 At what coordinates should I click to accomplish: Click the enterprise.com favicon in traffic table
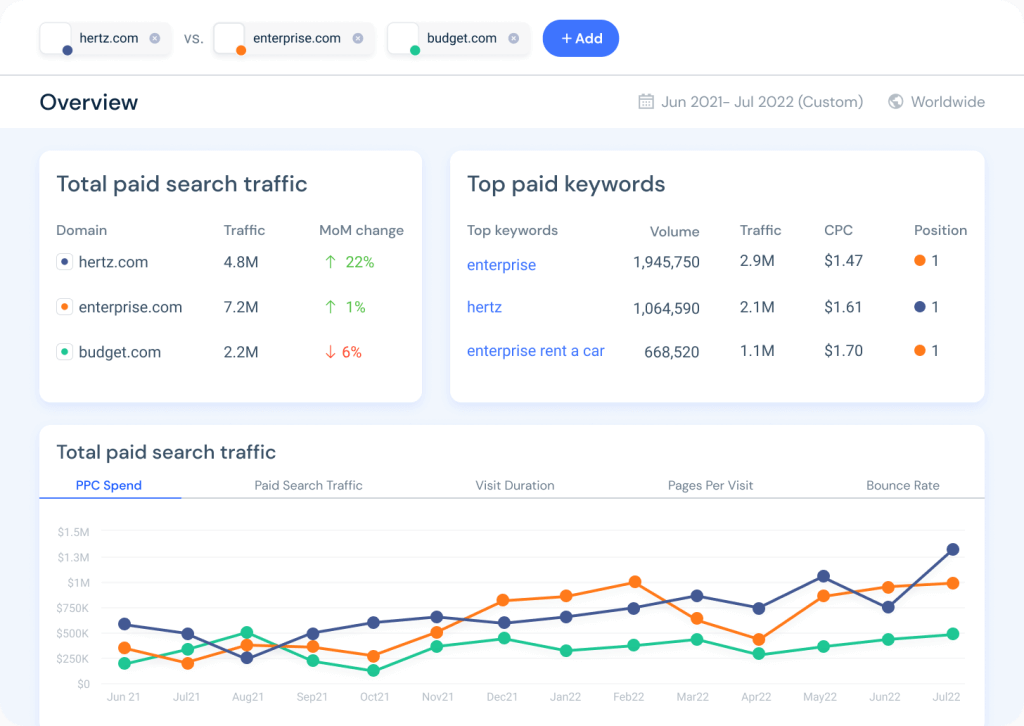click(x=65, y=307)
